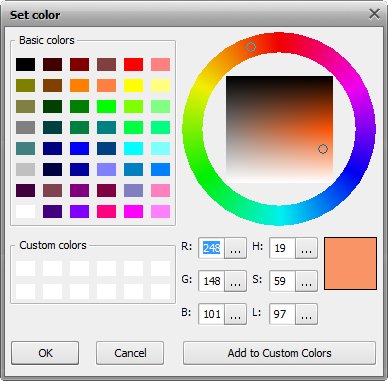Open the ellipsis button next to B value
The image size is (388, 381).
235,314
